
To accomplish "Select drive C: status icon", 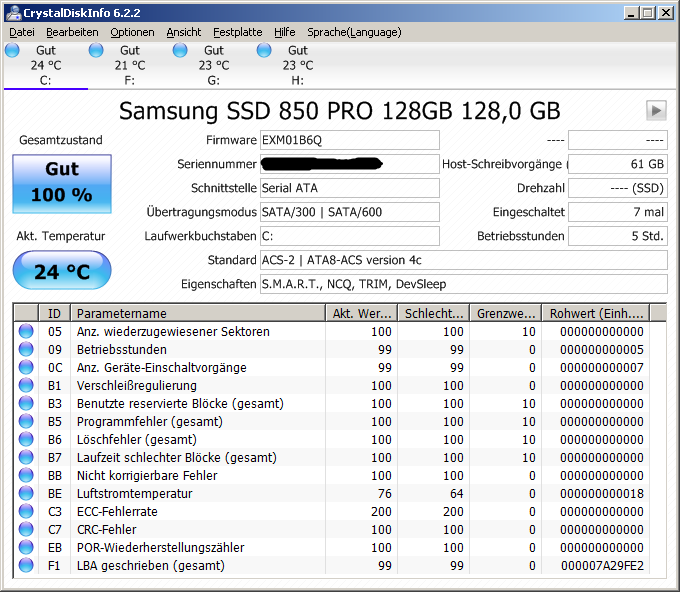I will [x=12, y=50].
